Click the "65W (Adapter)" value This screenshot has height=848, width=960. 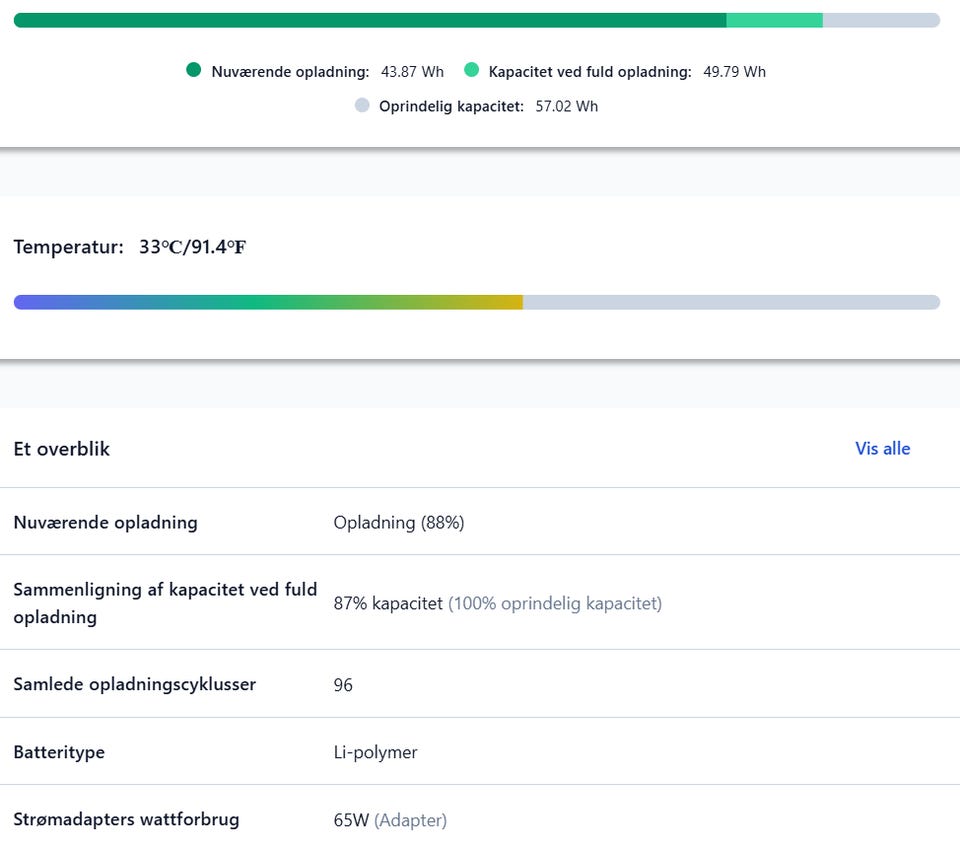pos(390,820)
